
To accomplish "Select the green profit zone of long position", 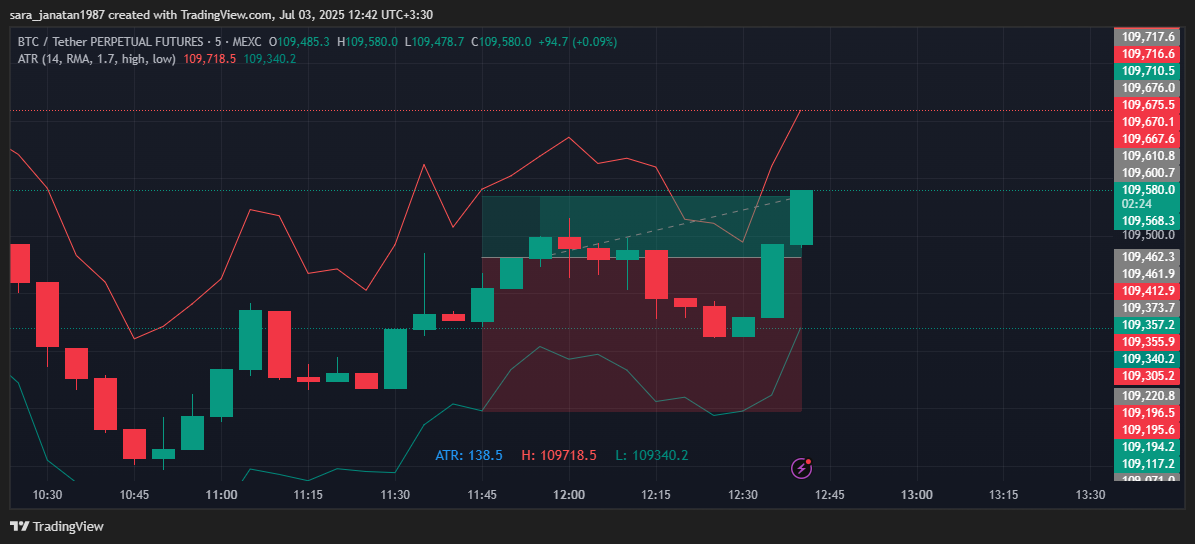I will tap(642, 227).
